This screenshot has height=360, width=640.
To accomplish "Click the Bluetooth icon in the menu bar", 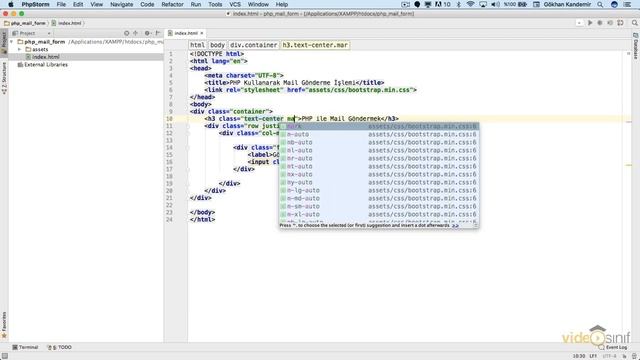I will coord(458,4).
